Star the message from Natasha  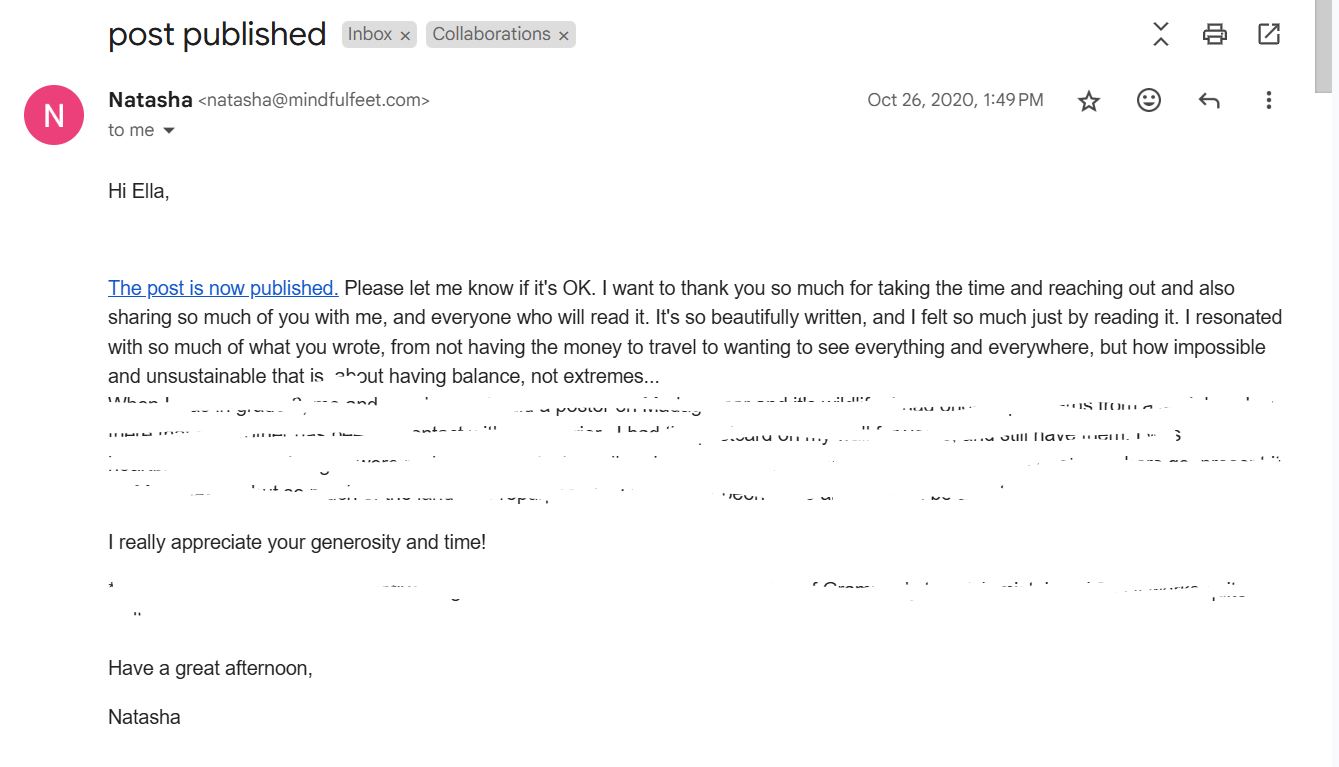[1089, 100]
